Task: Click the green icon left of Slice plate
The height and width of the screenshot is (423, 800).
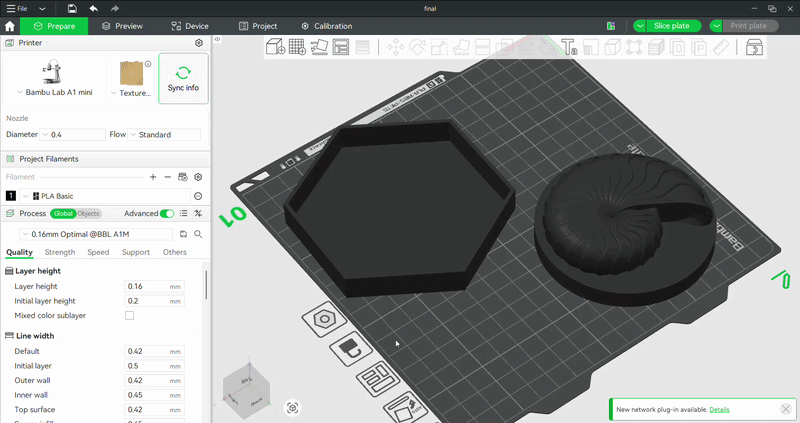Action: pos(611,26)
